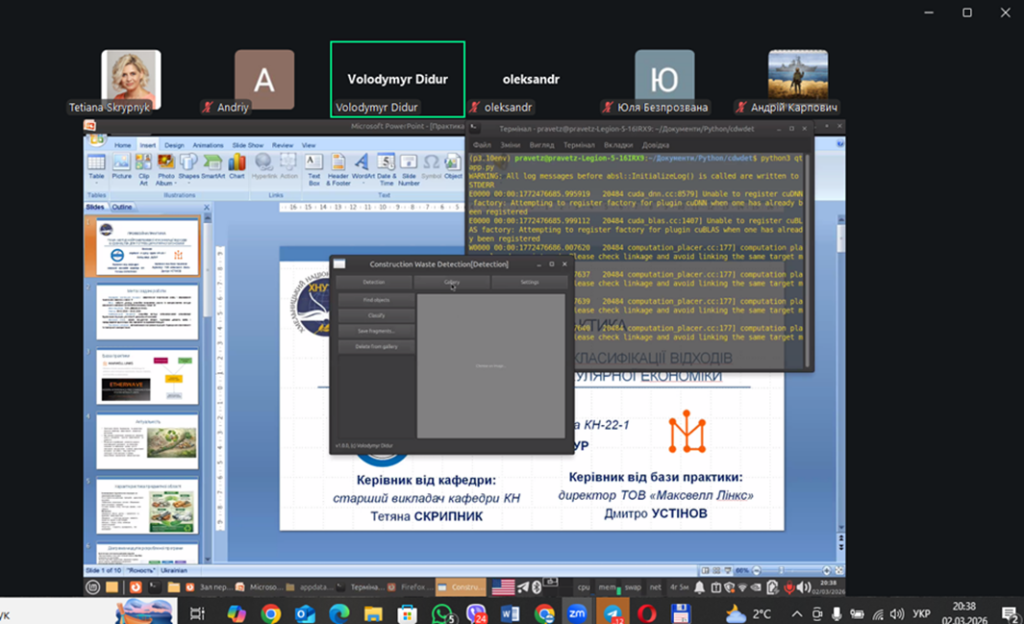Image resolution: width=1024 pixels, height=624 pixels.
Task: Switch to the Design ribbon tab
Action: (174, 145)
